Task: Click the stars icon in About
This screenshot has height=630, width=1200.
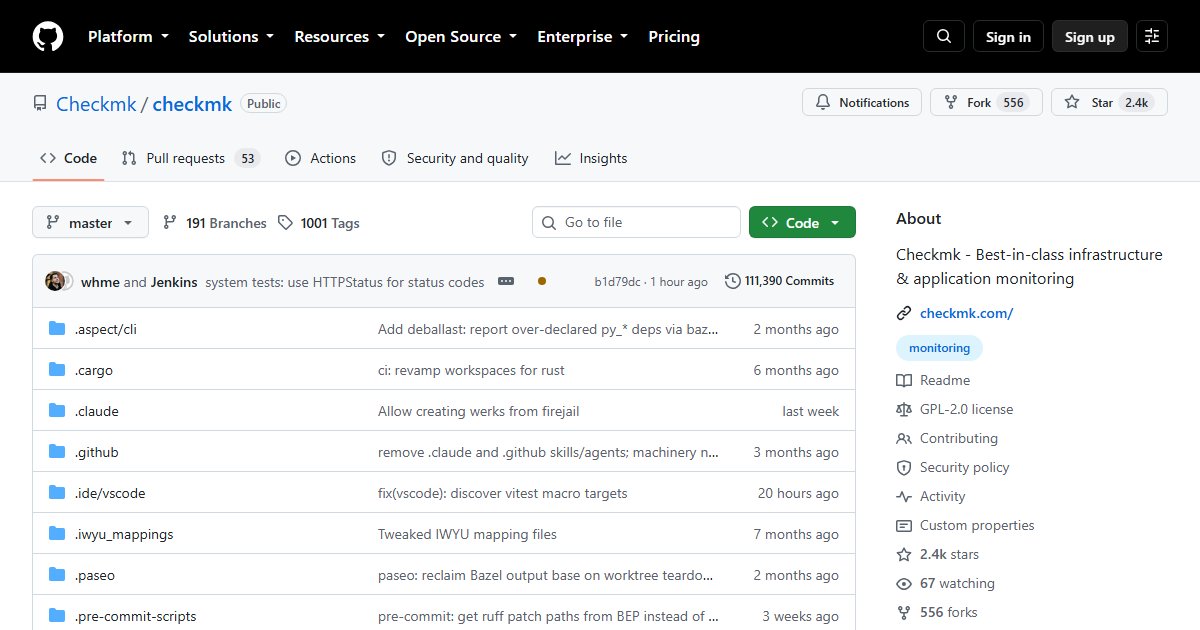Action: pos(904,554)
